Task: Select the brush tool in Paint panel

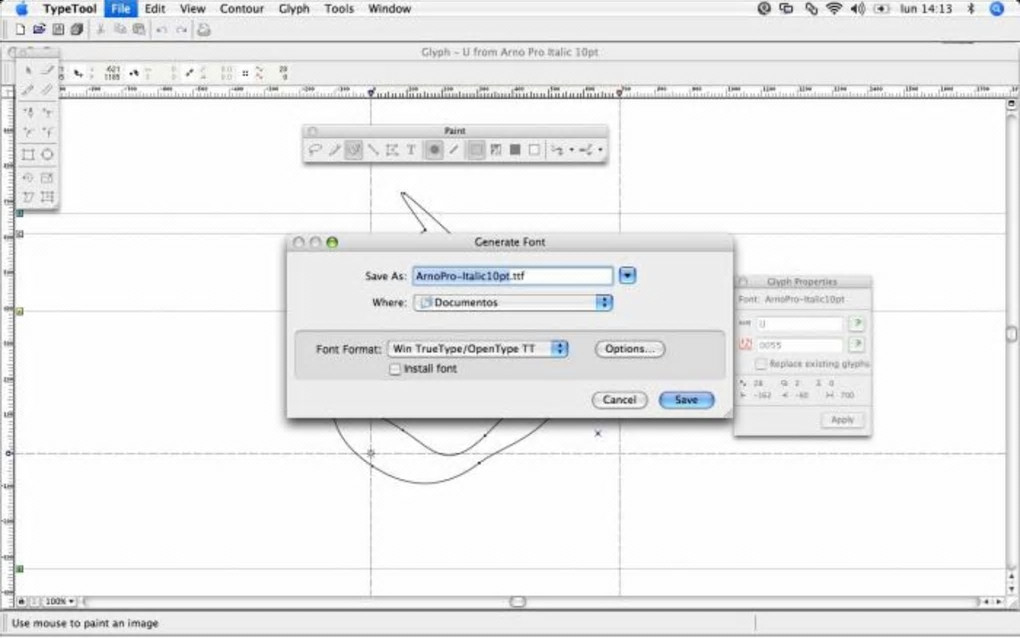Action: [334, 150]
